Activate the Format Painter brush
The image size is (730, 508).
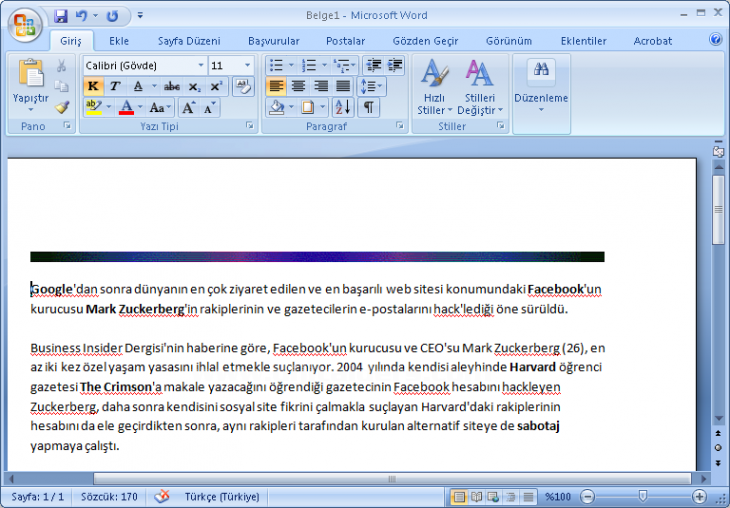pos(61,107)
